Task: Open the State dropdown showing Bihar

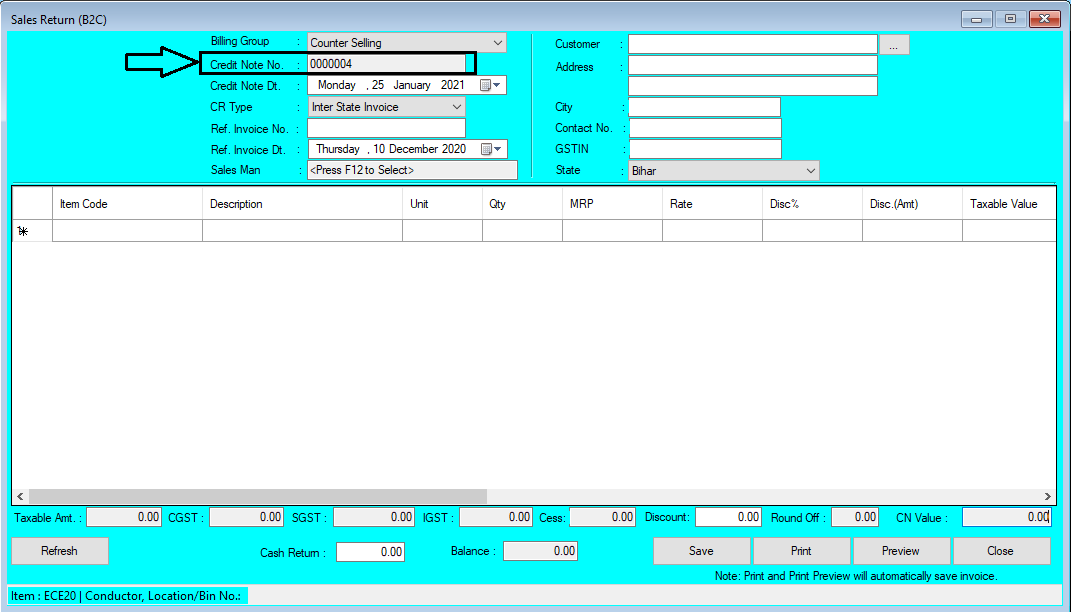Action: point(808,169)
